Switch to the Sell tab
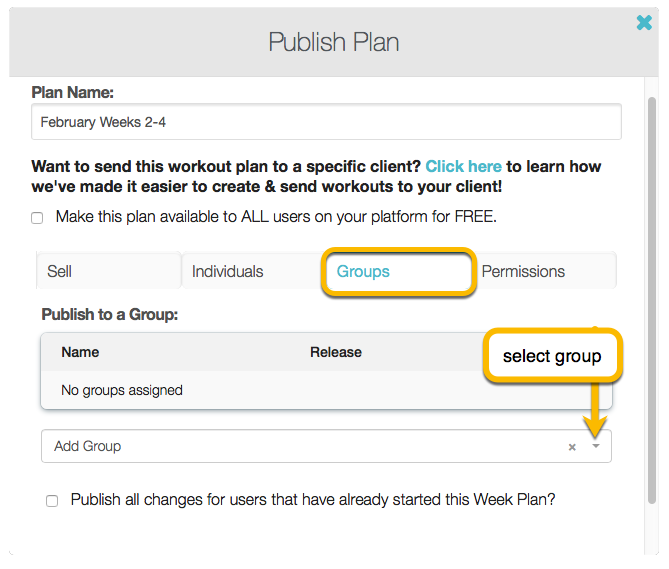The image size is (669, 569). point(59,271)
